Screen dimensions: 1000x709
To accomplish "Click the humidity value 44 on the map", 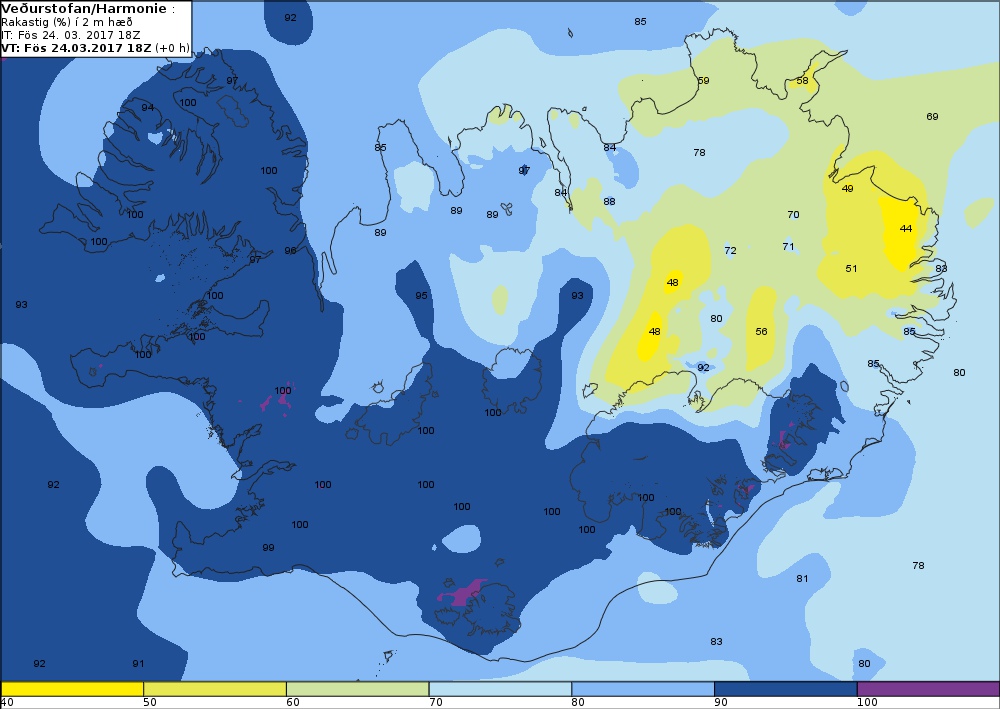I will pos(906,228).
